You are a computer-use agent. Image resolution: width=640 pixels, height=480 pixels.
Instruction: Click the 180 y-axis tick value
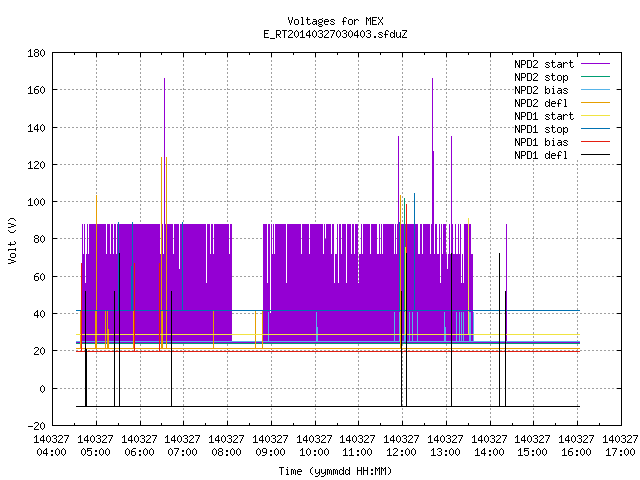(36, 53)
